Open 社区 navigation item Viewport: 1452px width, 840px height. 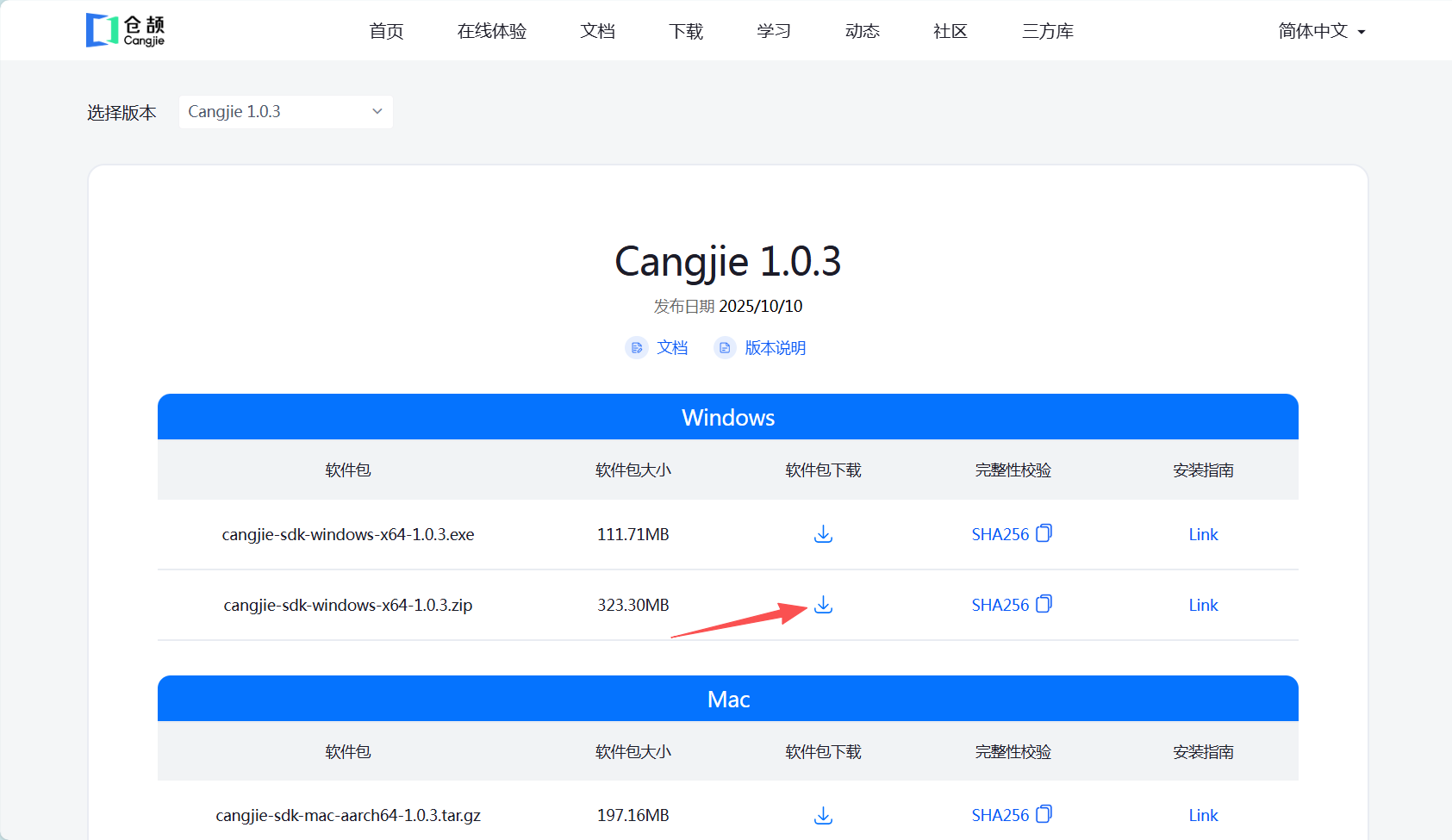(x=950, y=31)
